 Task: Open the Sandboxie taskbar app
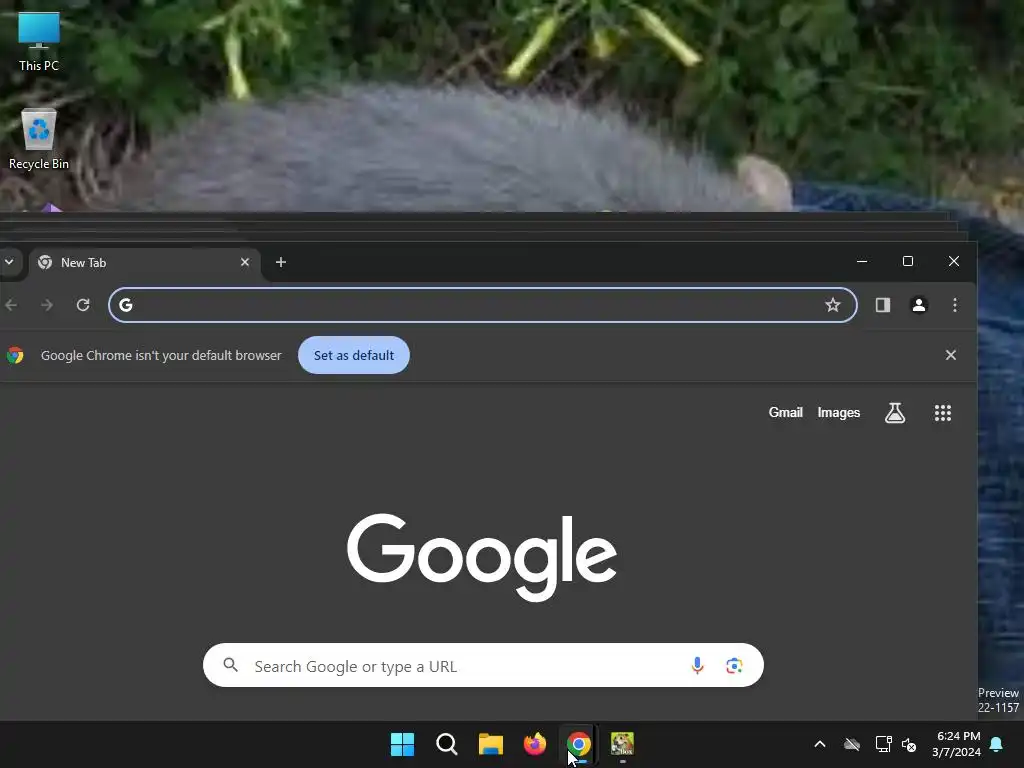tap(622, 744)
